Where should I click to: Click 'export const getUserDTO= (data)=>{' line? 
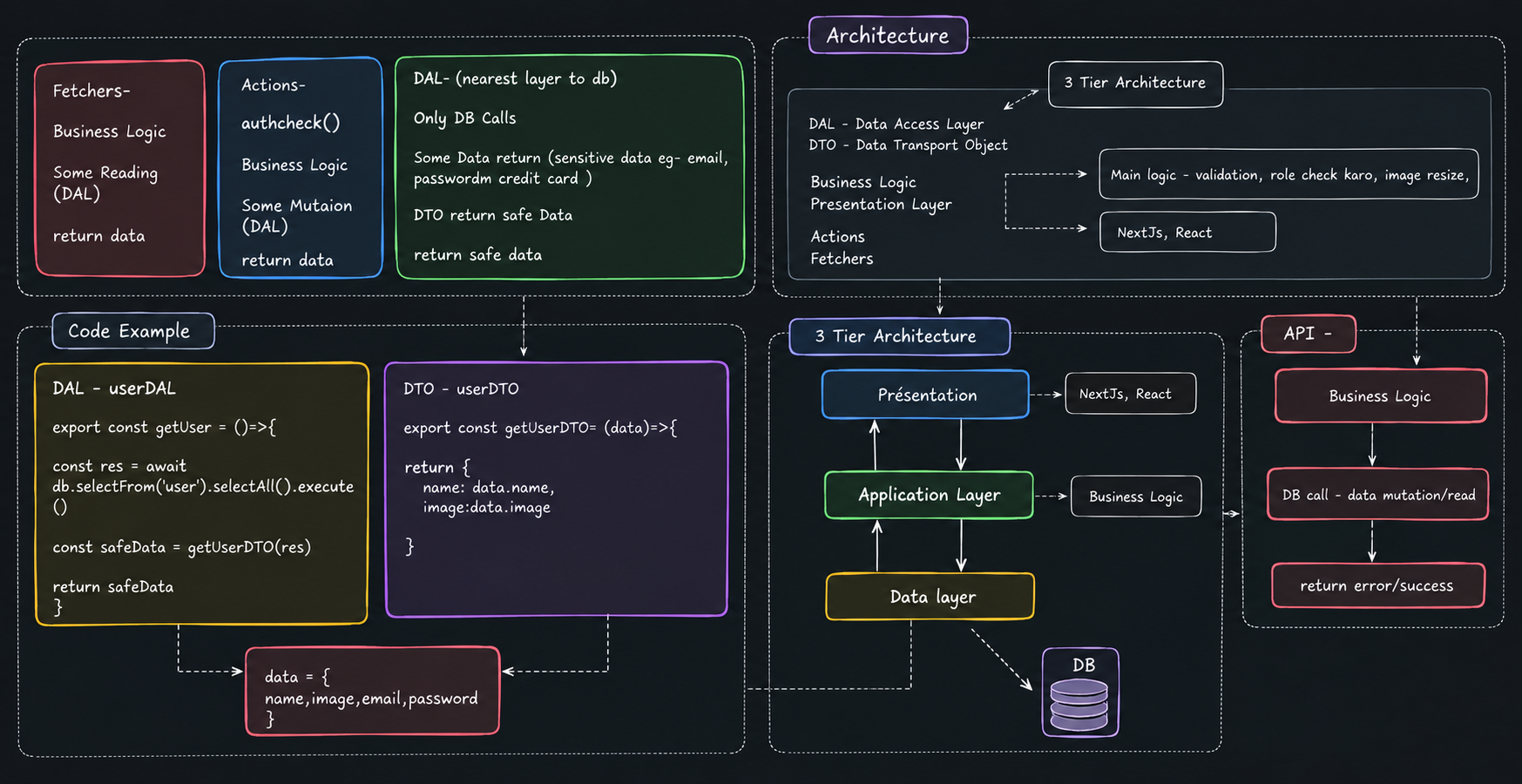click(x=539, y=428)
